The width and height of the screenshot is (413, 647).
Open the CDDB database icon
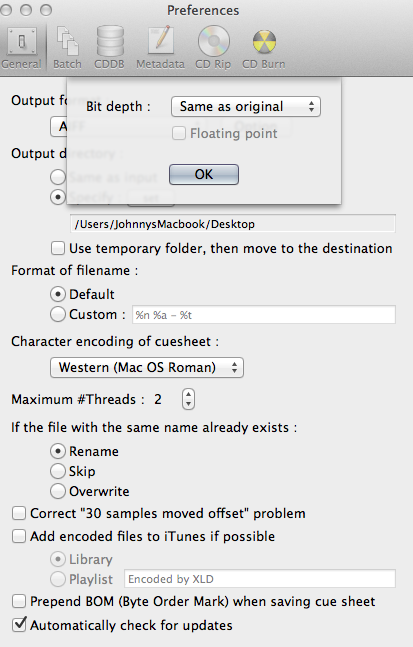point(110,41)
